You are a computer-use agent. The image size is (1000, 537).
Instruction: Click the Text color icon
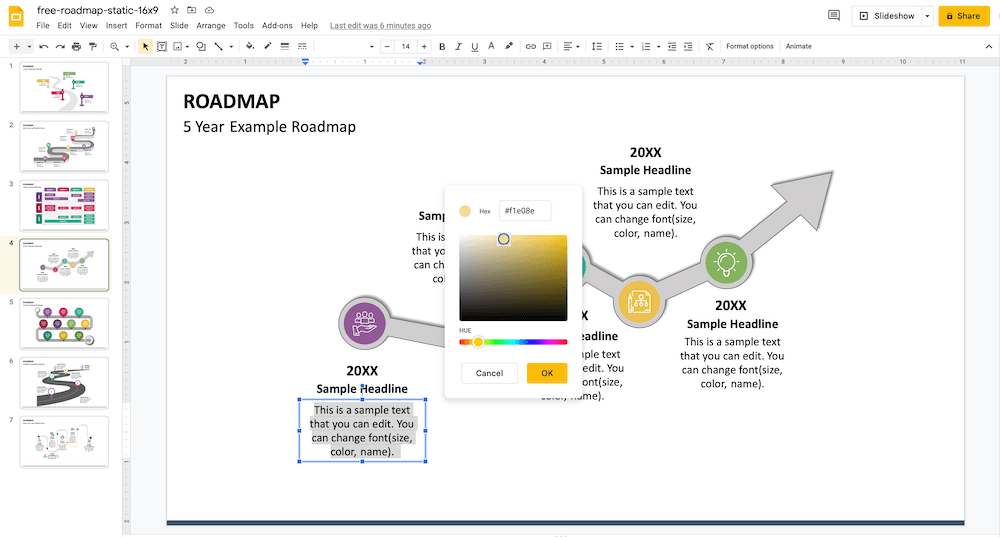491,46
